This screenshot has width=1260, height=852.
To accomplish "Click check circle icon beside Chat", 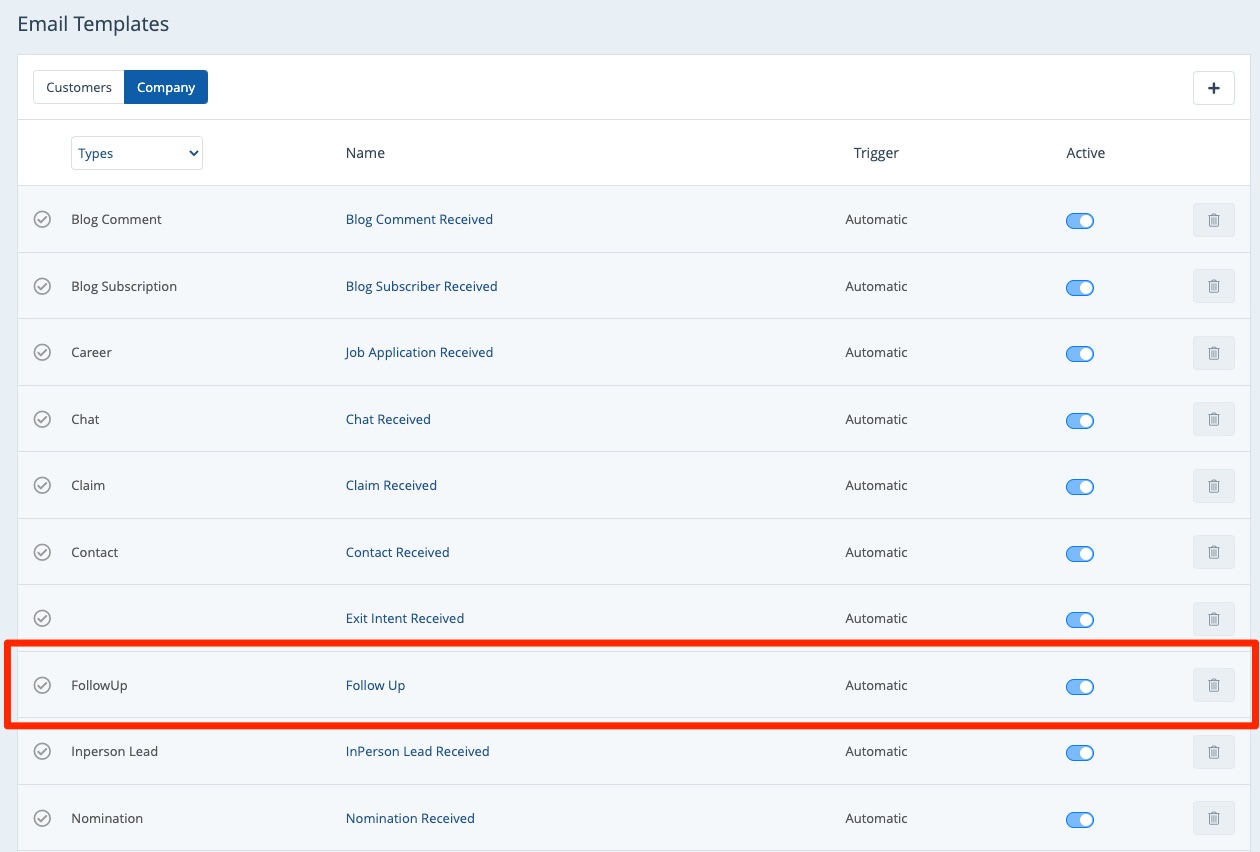I will point(42,420).
